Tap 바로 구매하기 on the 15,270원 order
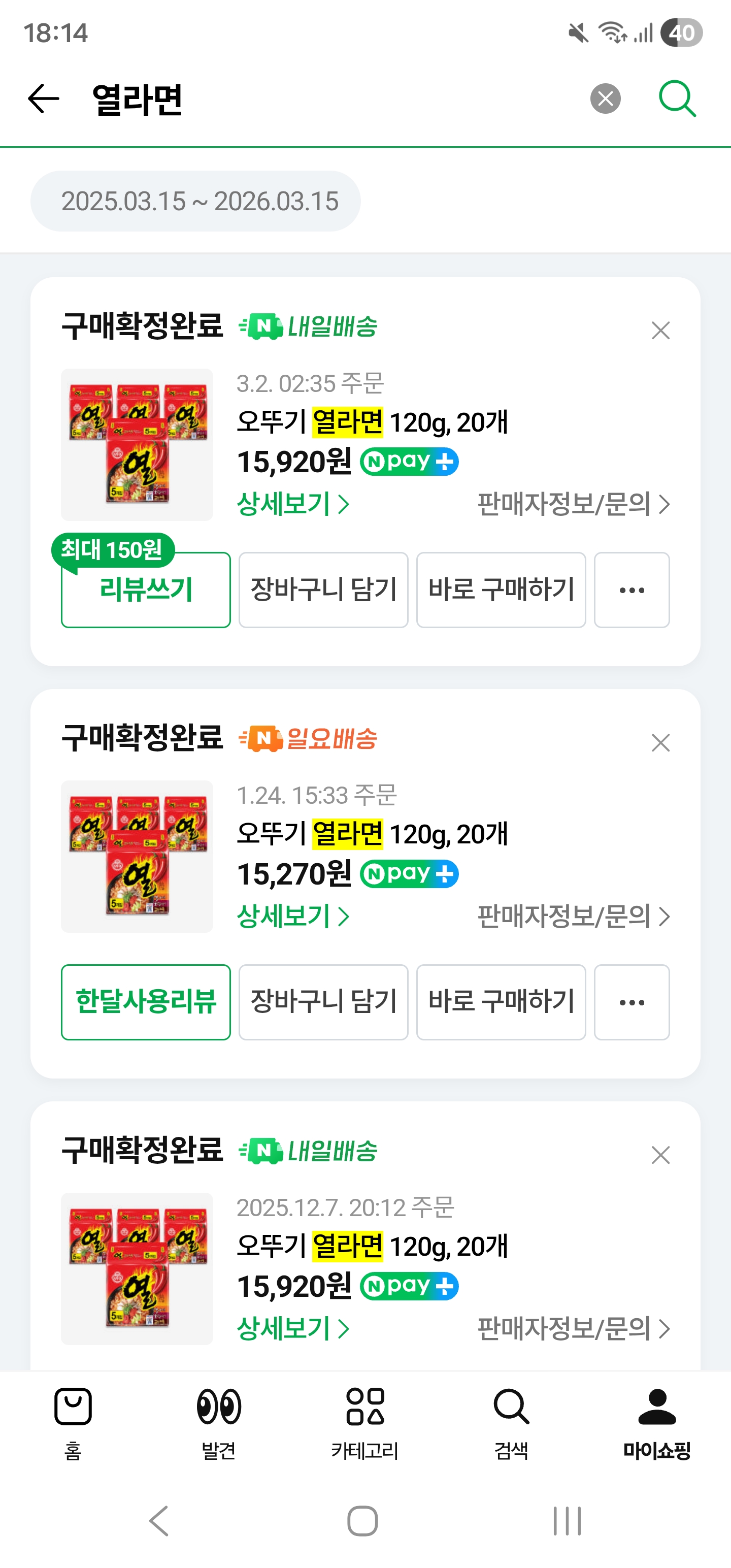This screenshot has width=731, height=1568. [501, 1002]
